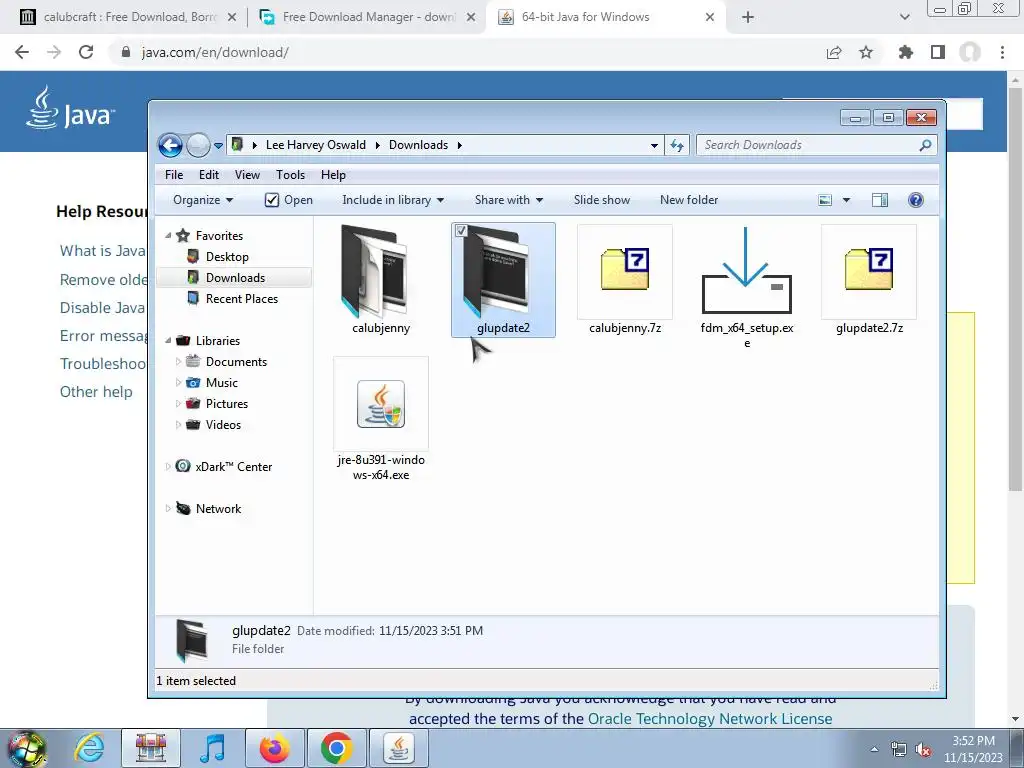Image resolution: width=1024 pixels, height=768 pixels.
Task: Expand the Documents library node
Action: coord(178,362)
